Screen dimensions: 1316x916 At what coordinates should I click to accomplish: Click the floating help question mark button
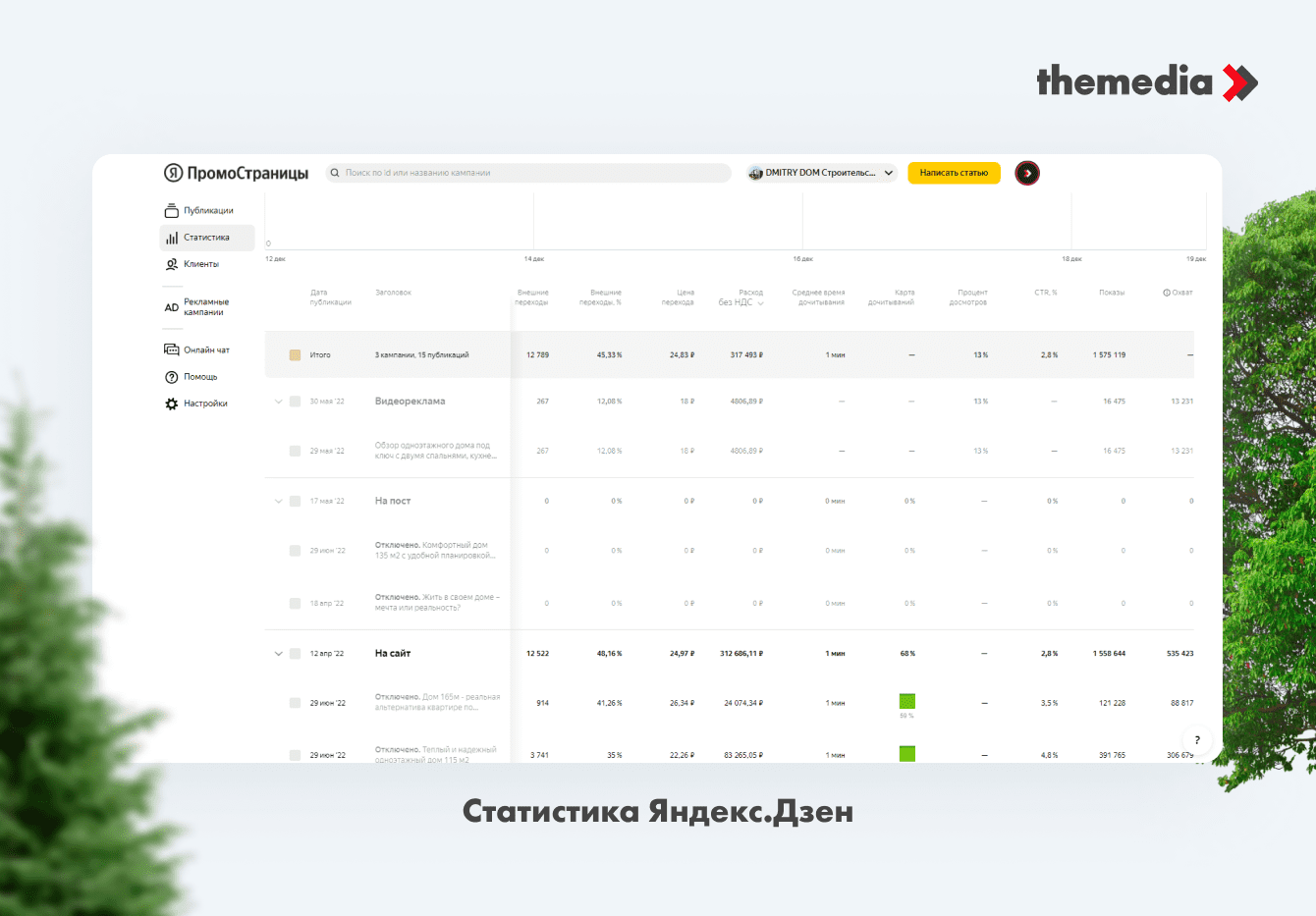click(1197, 740)
